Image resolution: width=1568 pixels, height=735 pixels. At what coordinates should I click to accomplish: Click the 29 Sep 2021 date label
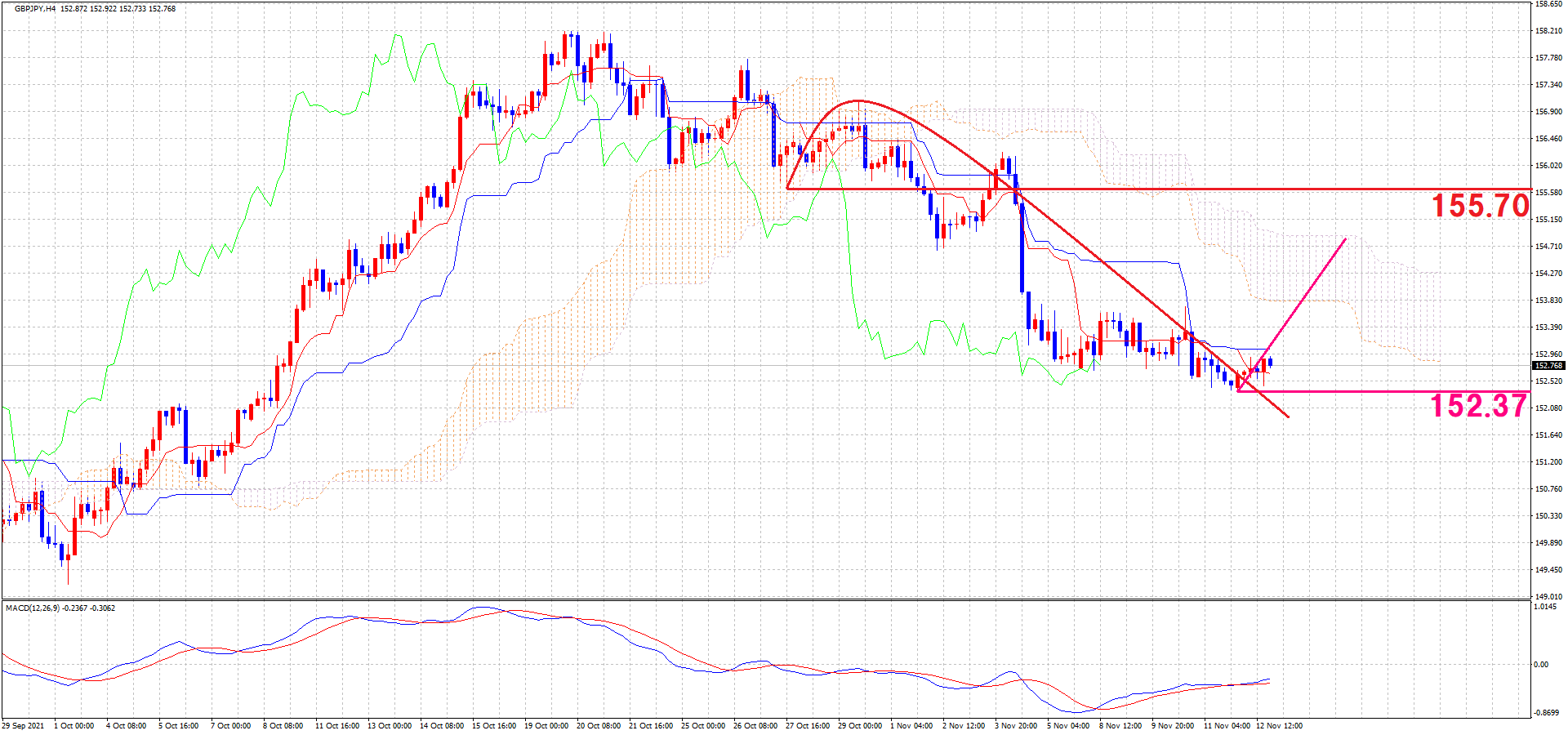pos(24,726)
